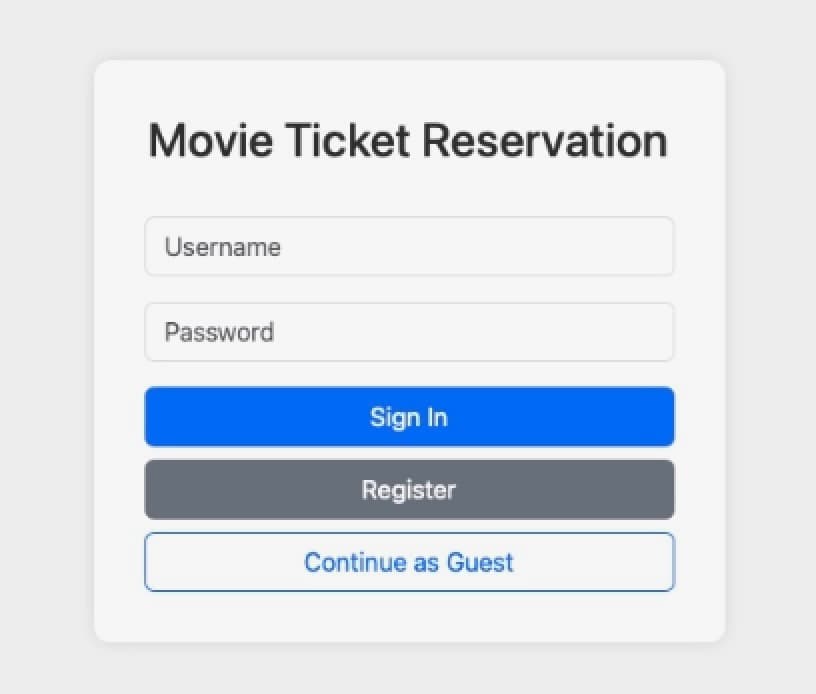Screen dimensions: 816x694
Task: Submit the login form with Sign In
Action: click(x=409, y=416)
